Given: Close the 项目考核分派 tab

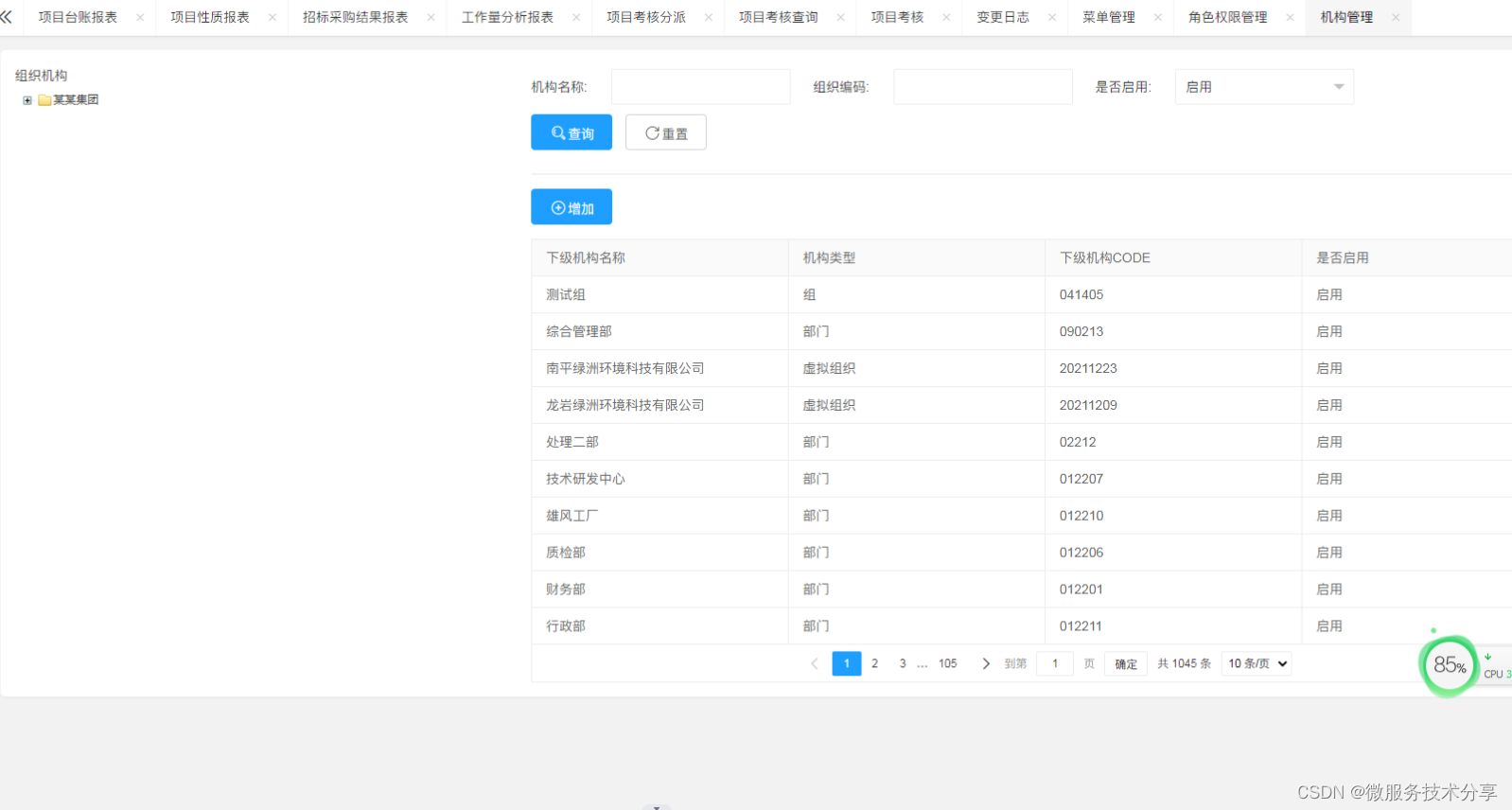Looking at the screenshot, I should [x=709, y=17].
